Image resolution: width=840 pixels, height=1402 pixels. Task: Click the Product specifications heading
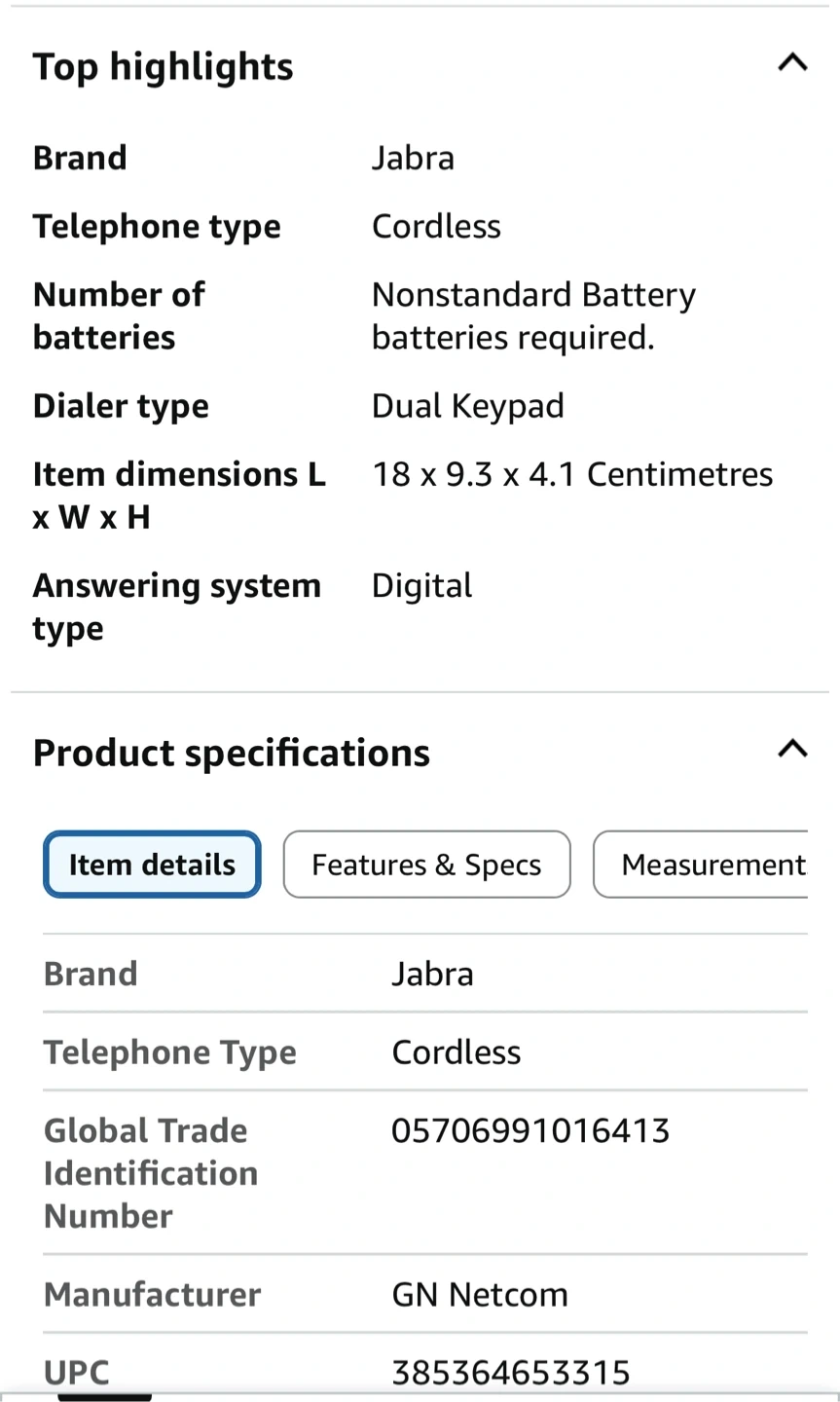coord(232,753)
